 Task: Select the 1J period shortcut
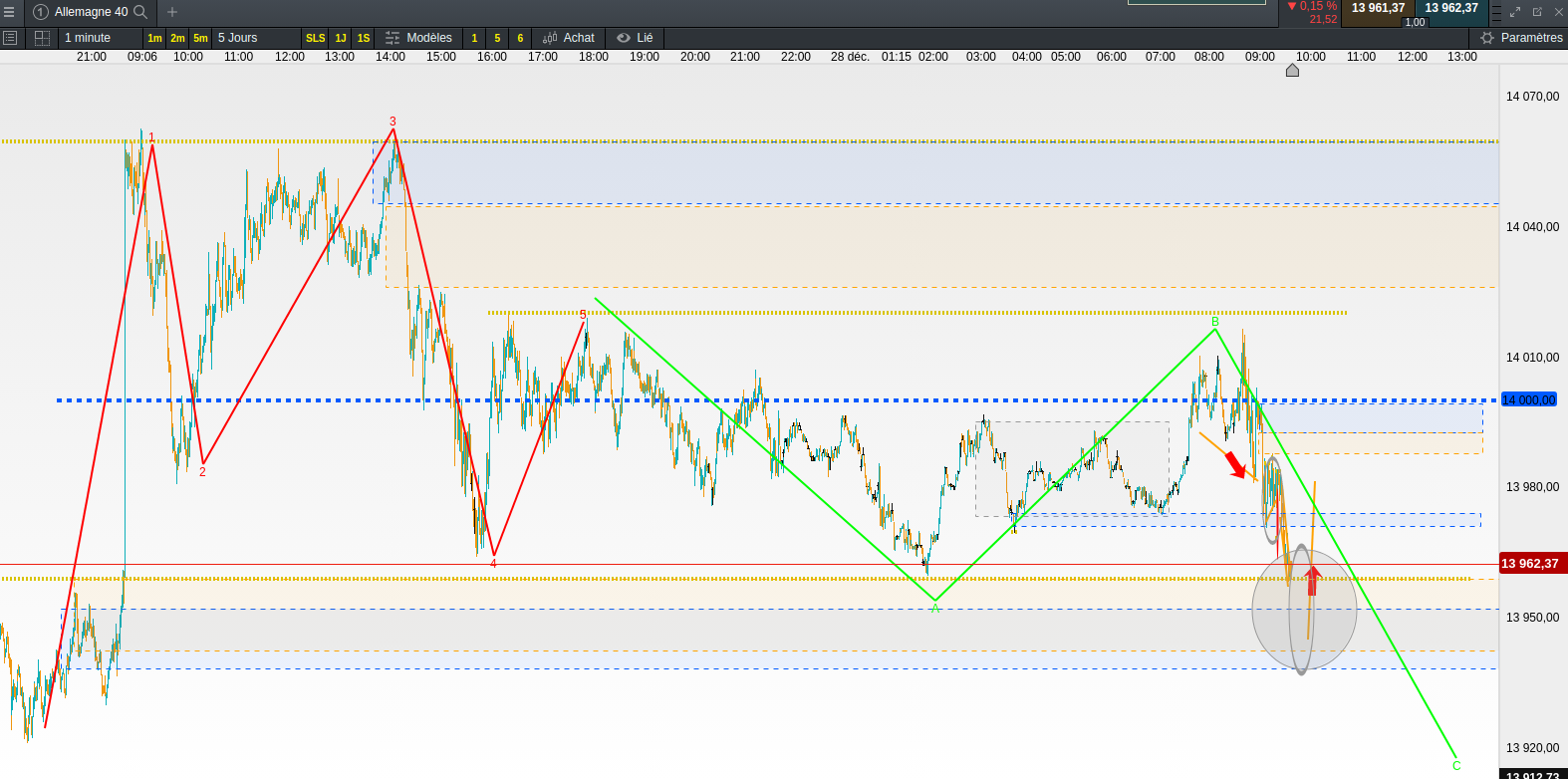click(x=341, y=38)
